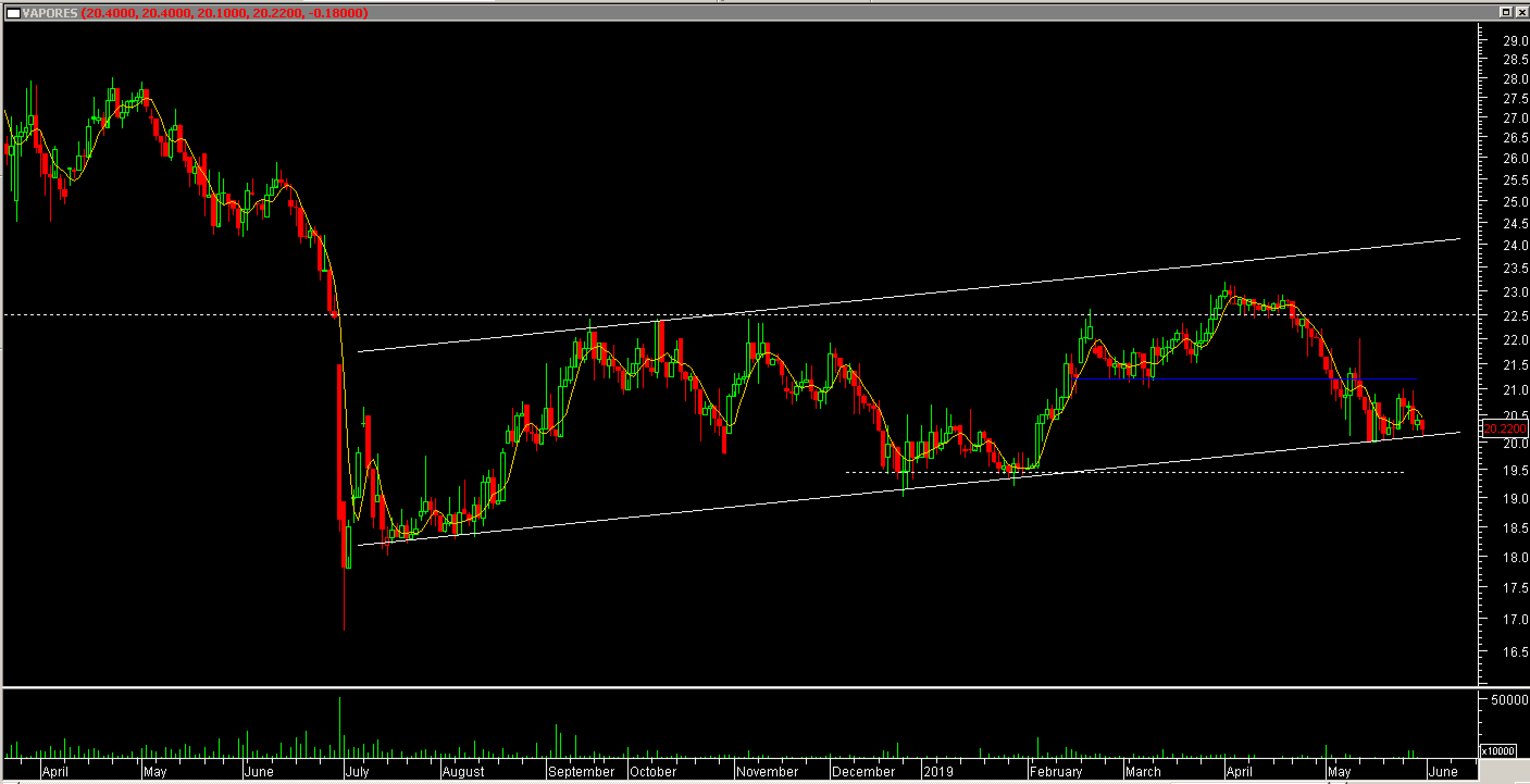Maximize the VAPORES chart window
1530x784 pixels.
point(1506,12)
